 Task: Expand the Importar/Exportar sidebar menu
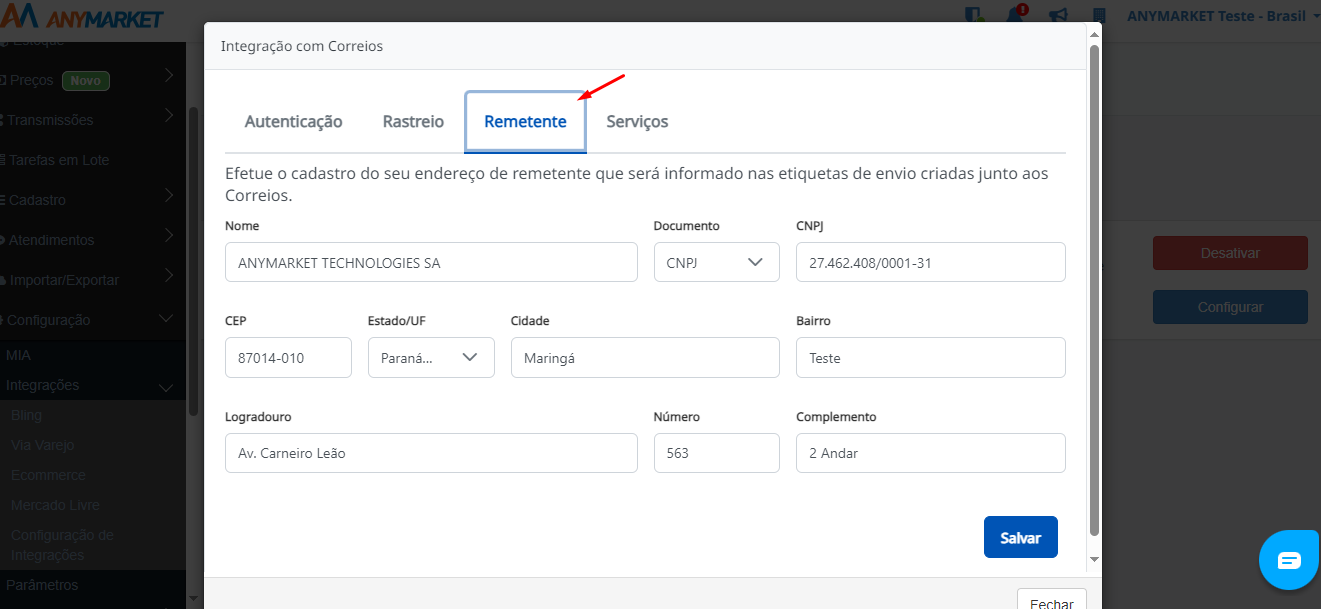tap(93, 280)
